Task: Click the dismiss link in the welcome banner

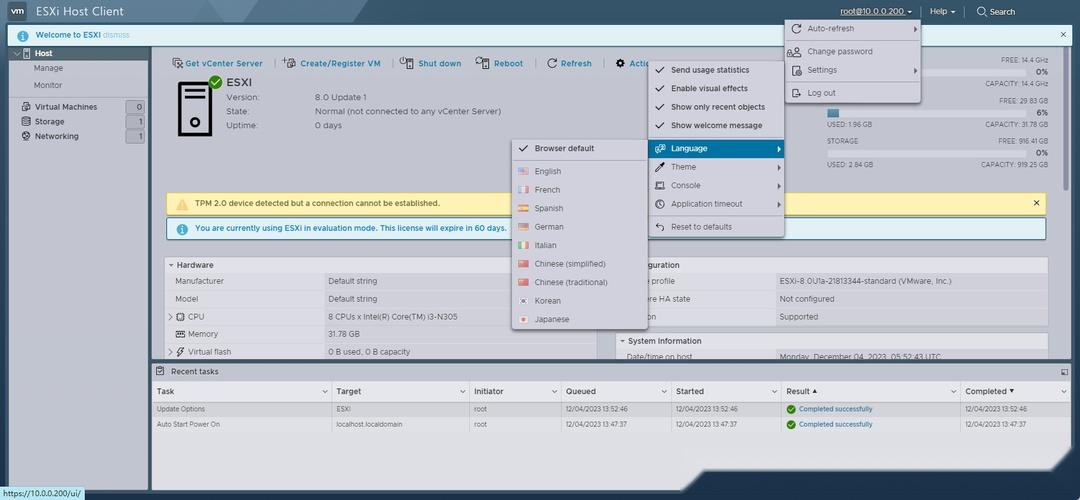Action: 116,34
